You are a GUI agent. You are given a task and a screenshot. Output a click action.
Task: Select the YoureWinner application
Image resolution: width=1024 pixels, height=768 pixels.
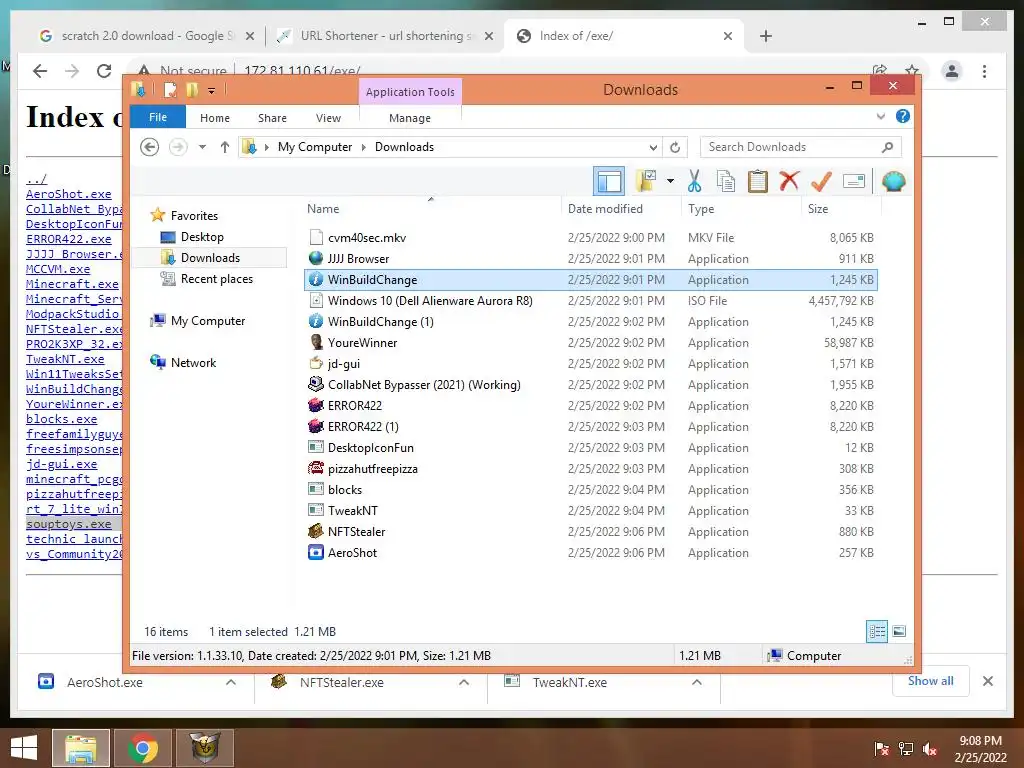(x=591, y=342)
